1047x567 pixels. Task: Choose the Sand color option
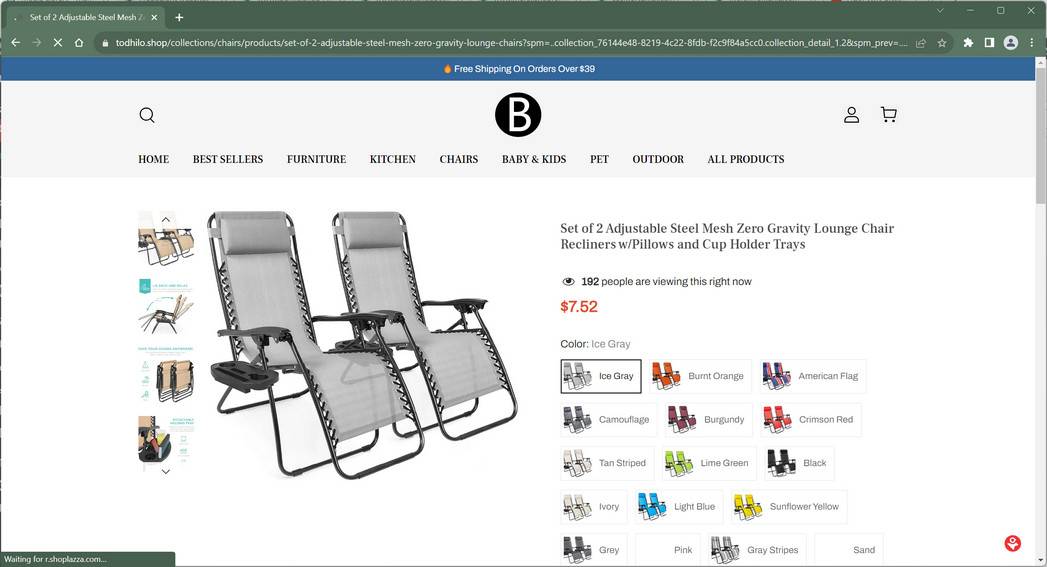coord(849,550)
